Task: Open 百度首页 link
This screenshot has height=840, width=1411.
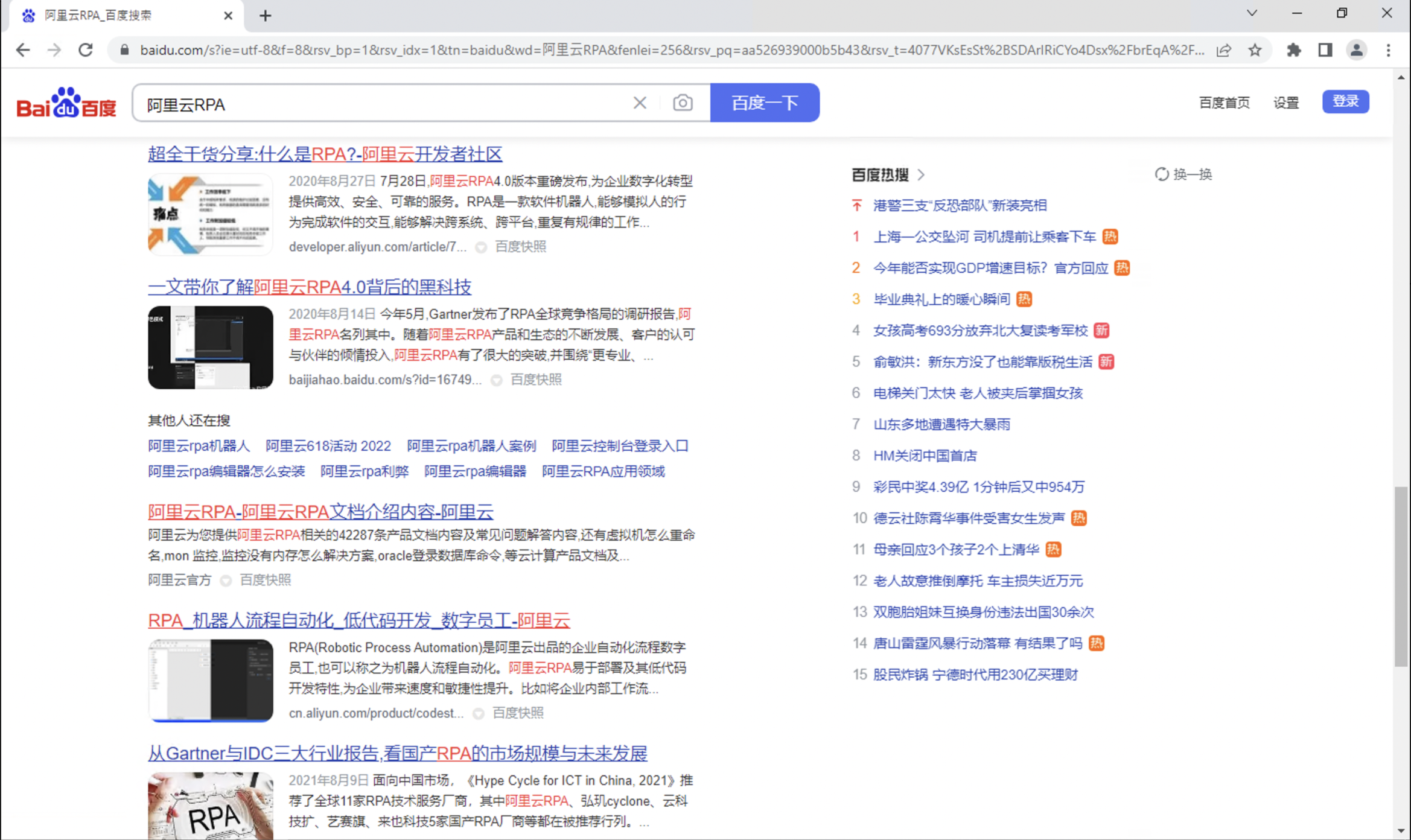Action: [1224, 103]
